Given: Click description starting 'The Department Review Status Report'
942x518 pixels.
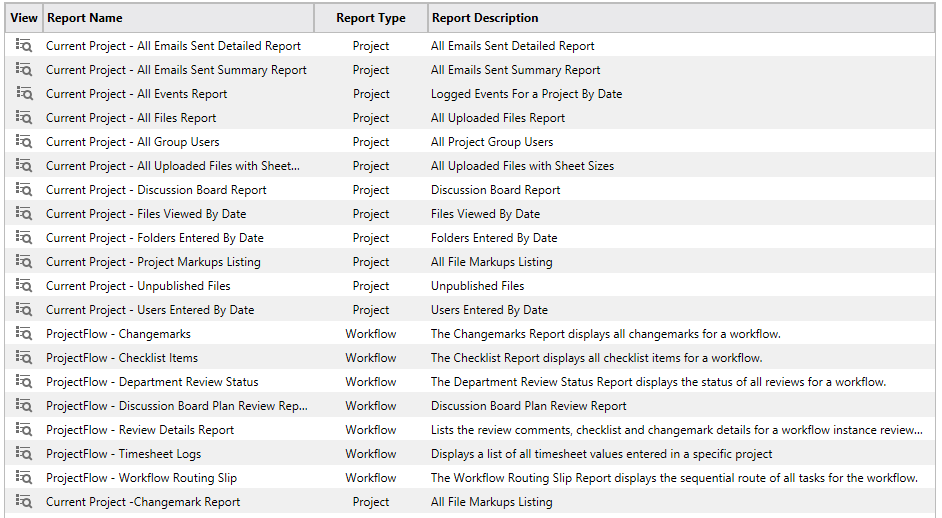Looking at the screenshot, I should click(658, 383).
